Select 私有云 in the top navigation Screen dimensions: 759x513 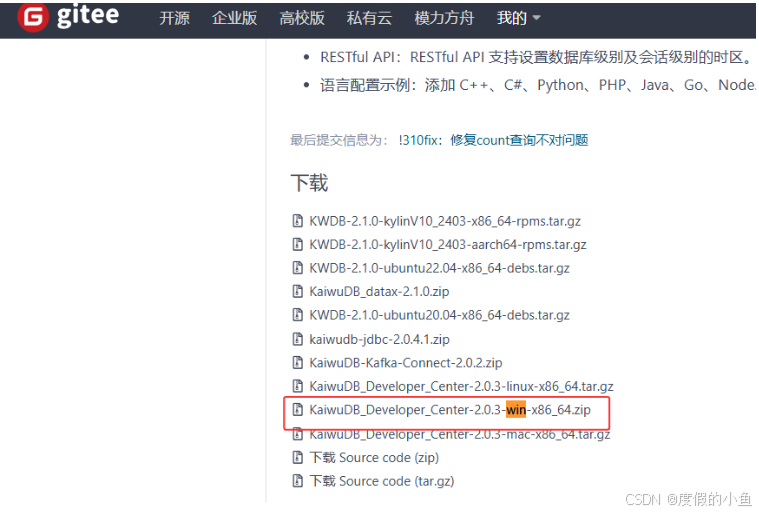click(x=369, y=19)
